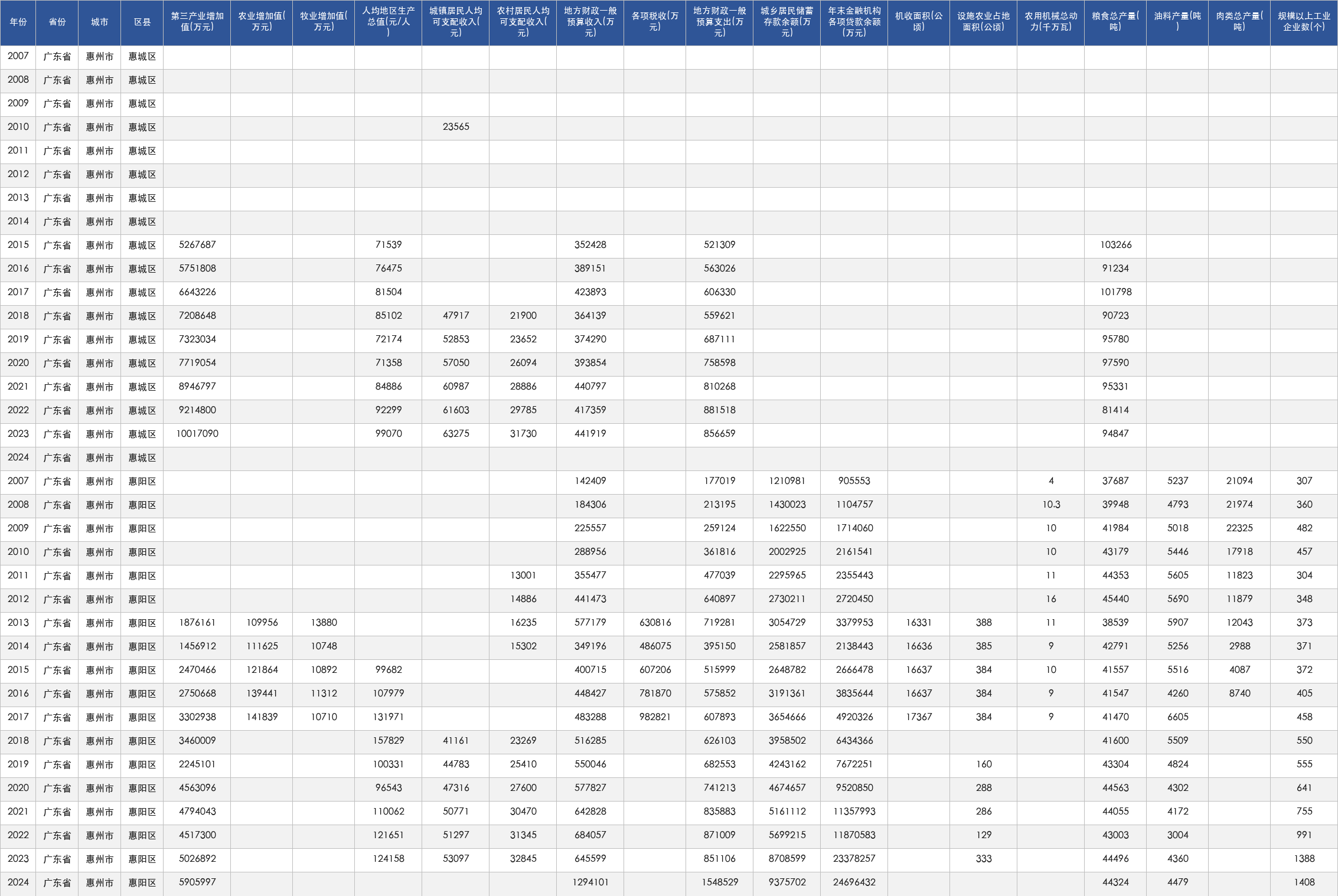Select the 省份 column header
1338x896 pixels.
57,22
